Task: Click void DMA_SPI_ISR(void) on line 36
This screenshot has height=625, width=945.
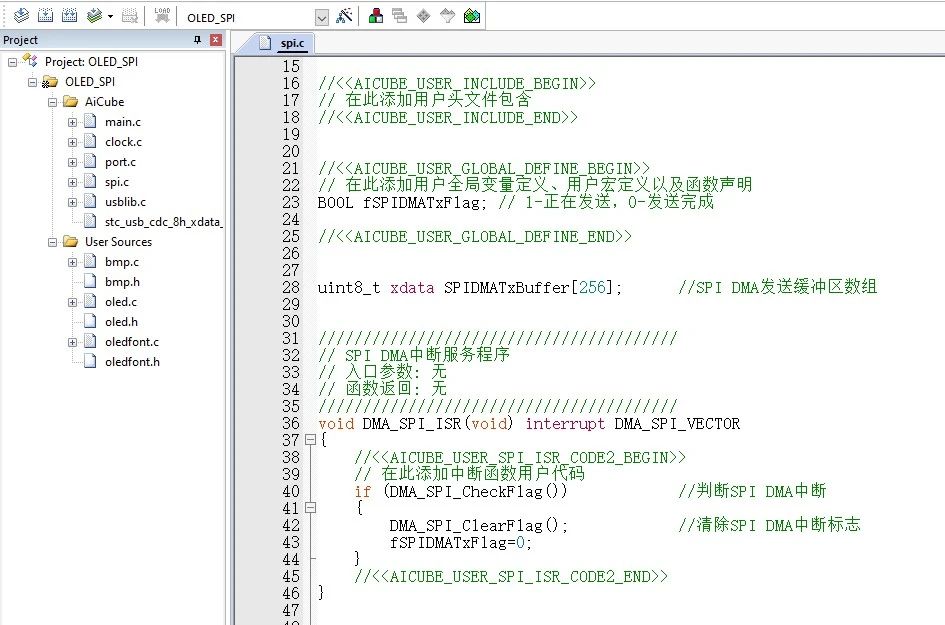Action: 415,423
